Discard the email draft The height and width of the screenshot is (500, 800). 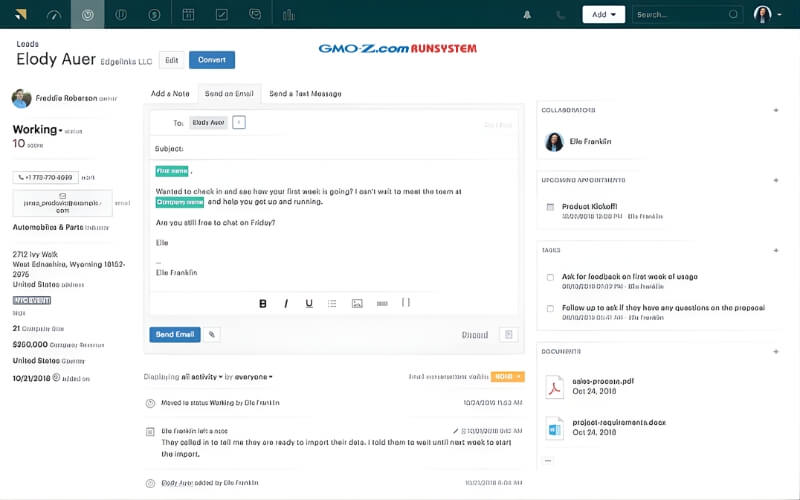tap(474, 335)
